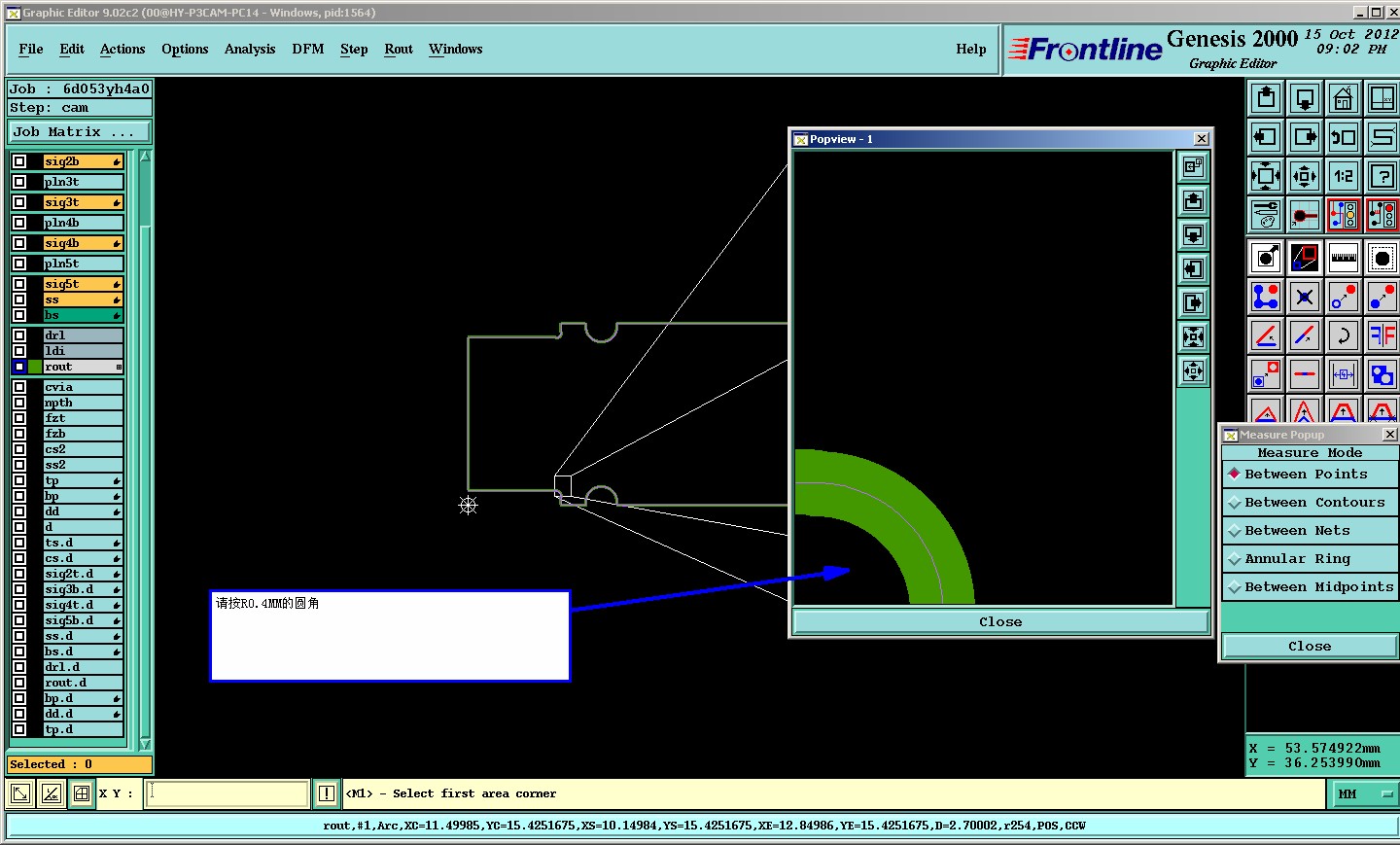
Task: Open the Windows menu
Action: tap(456, 49)
